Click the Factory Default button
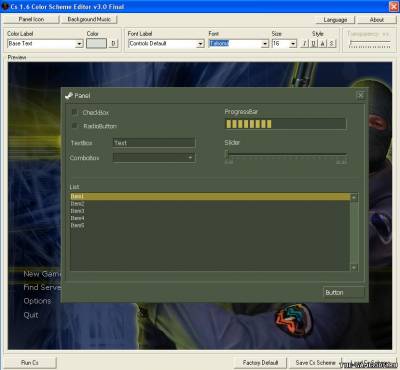This screenshot has height=370, width=400. coord(260,363)
